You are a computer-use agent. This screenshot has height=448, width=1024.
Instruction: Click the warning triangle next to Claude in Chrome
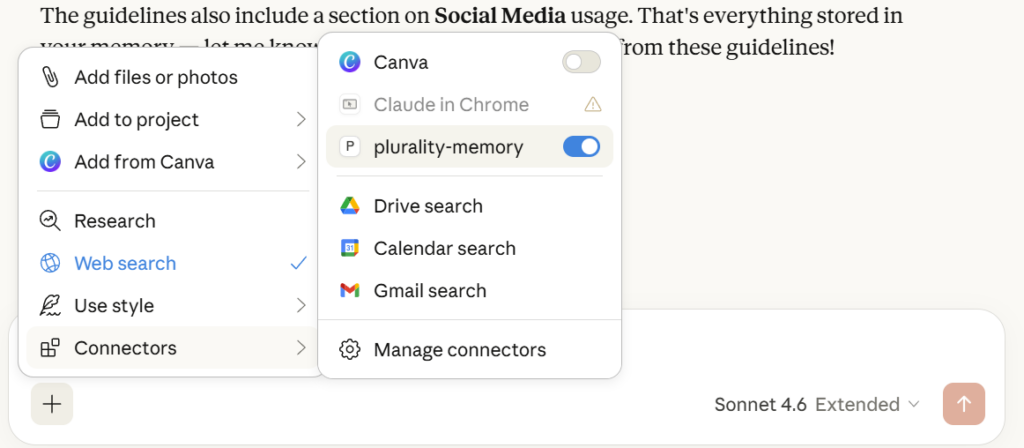pos(592,104)
